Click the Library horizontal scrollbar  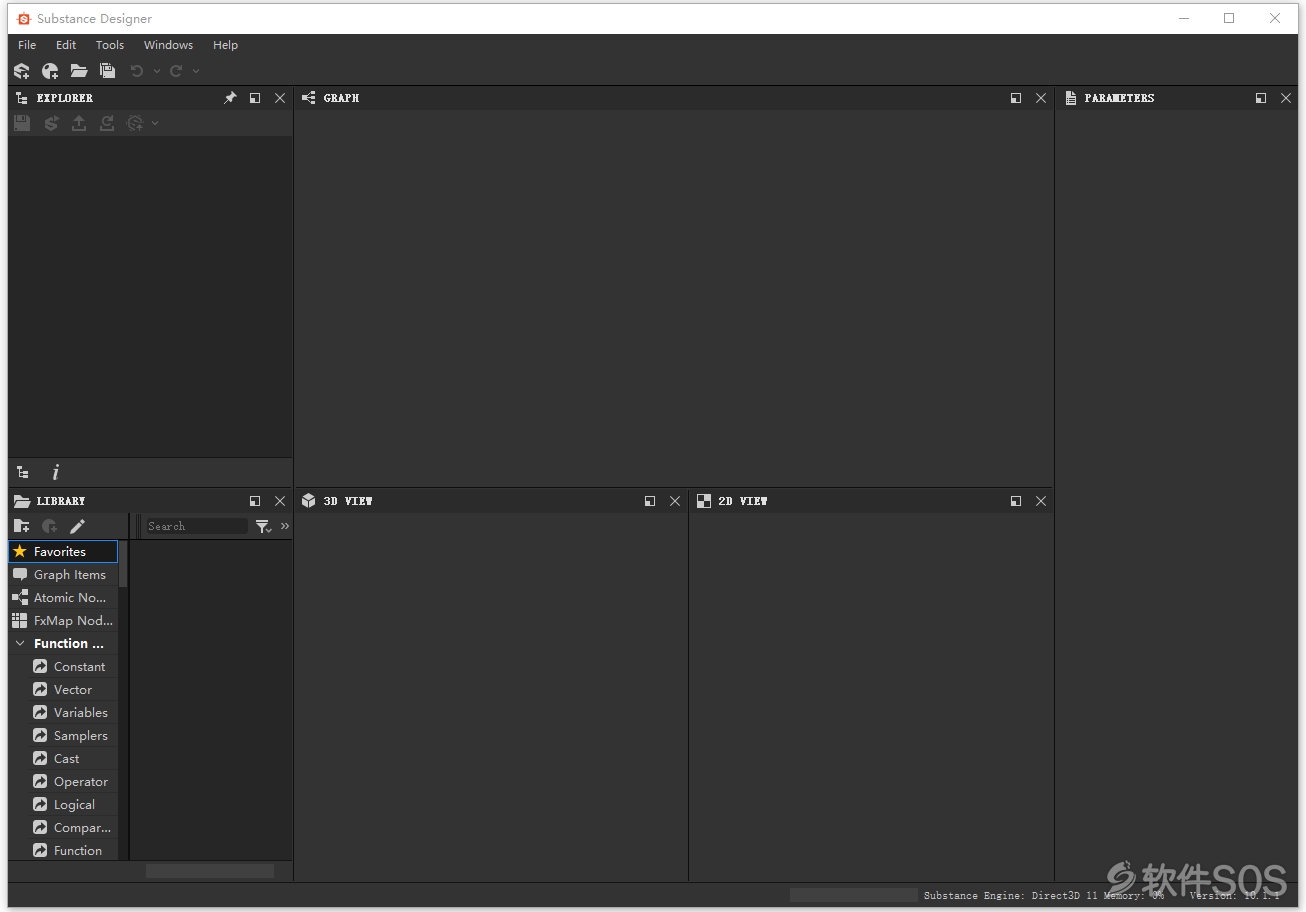(210, 871)
